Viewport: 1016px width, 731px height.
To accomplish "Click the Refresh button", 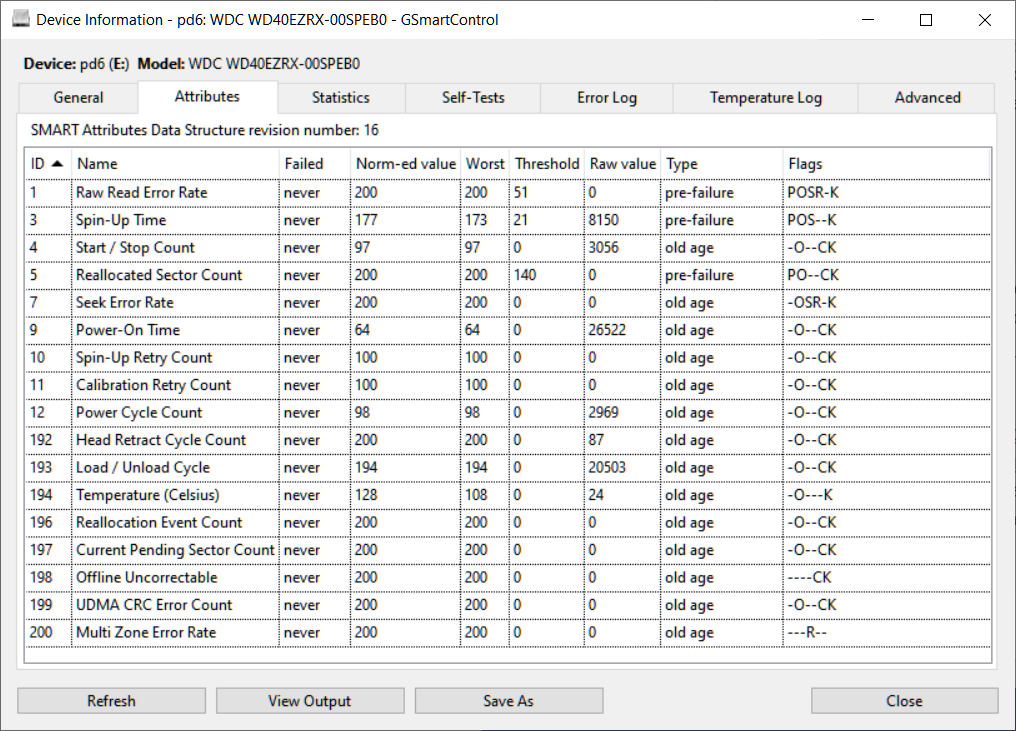I will [111, 701].
